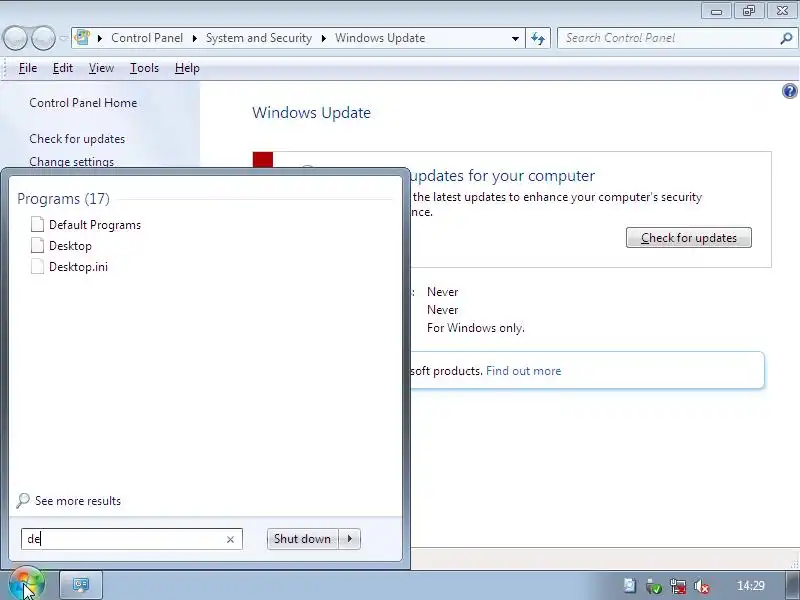
Task: Click the muted volume tray icon
Action: [702, 587]
